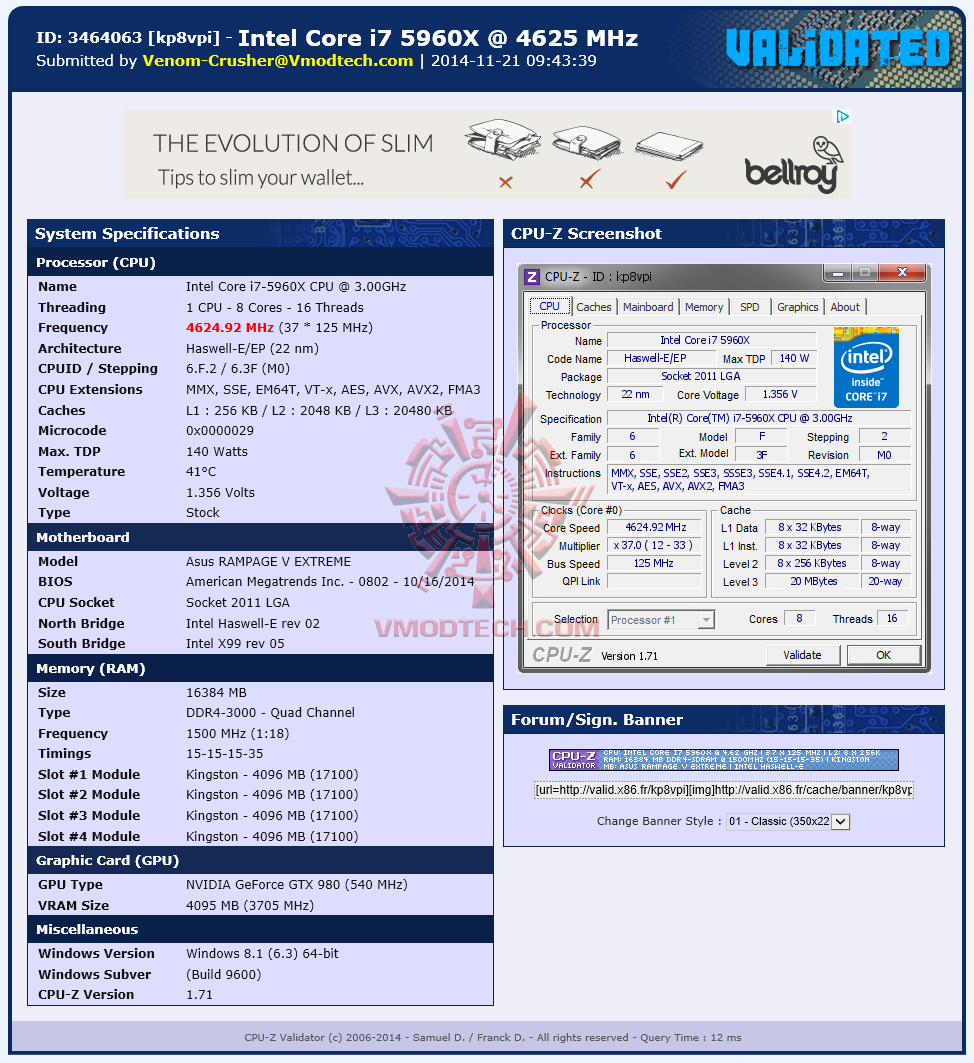The image size is (974, 1063).
Task: Switch to the Caches tab
Action: (x=594, y=307)
